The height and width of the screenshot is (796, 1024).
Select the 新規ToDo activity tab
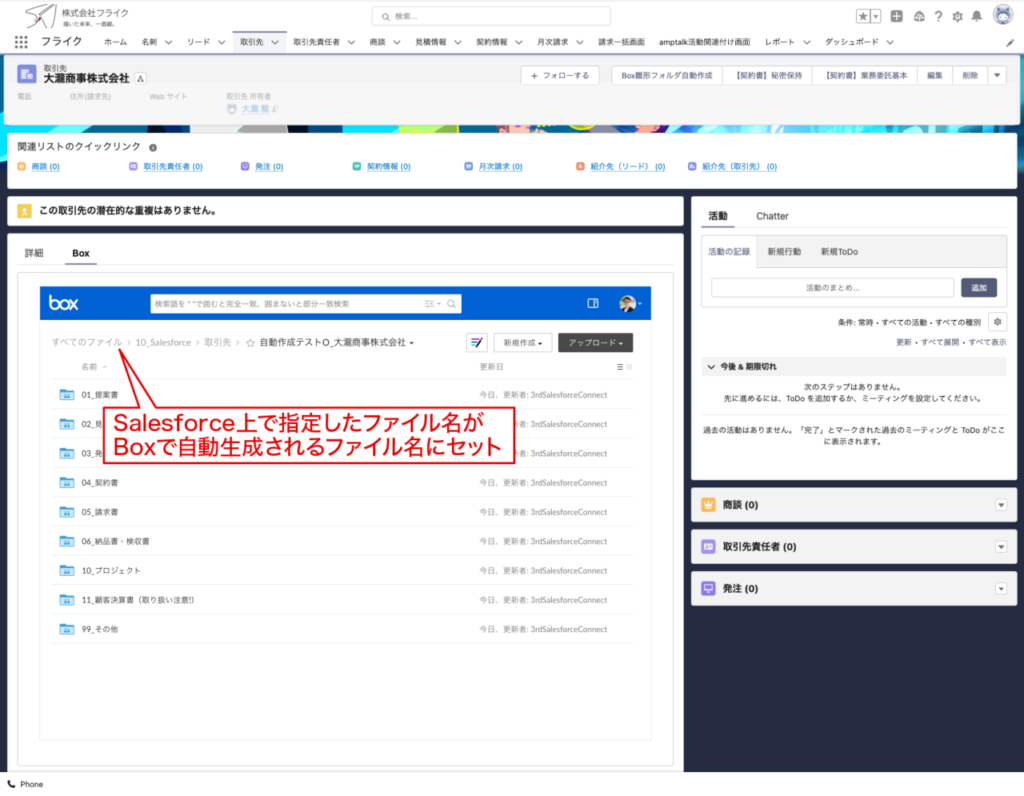(839, 252)
